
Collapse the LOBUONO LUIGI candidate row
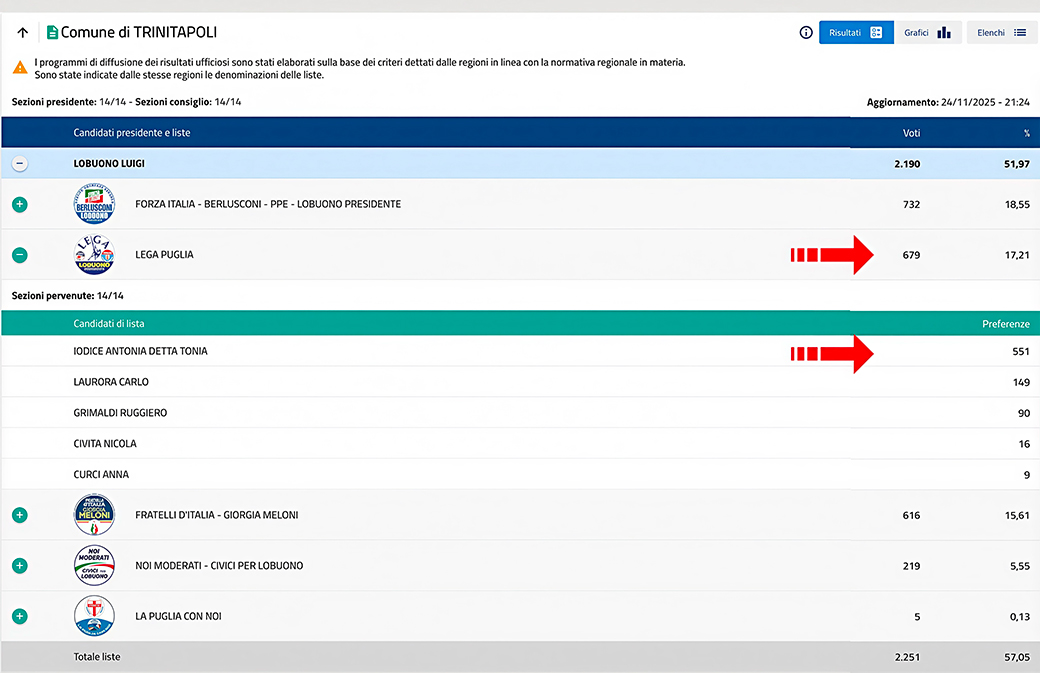tap(20, 163)
